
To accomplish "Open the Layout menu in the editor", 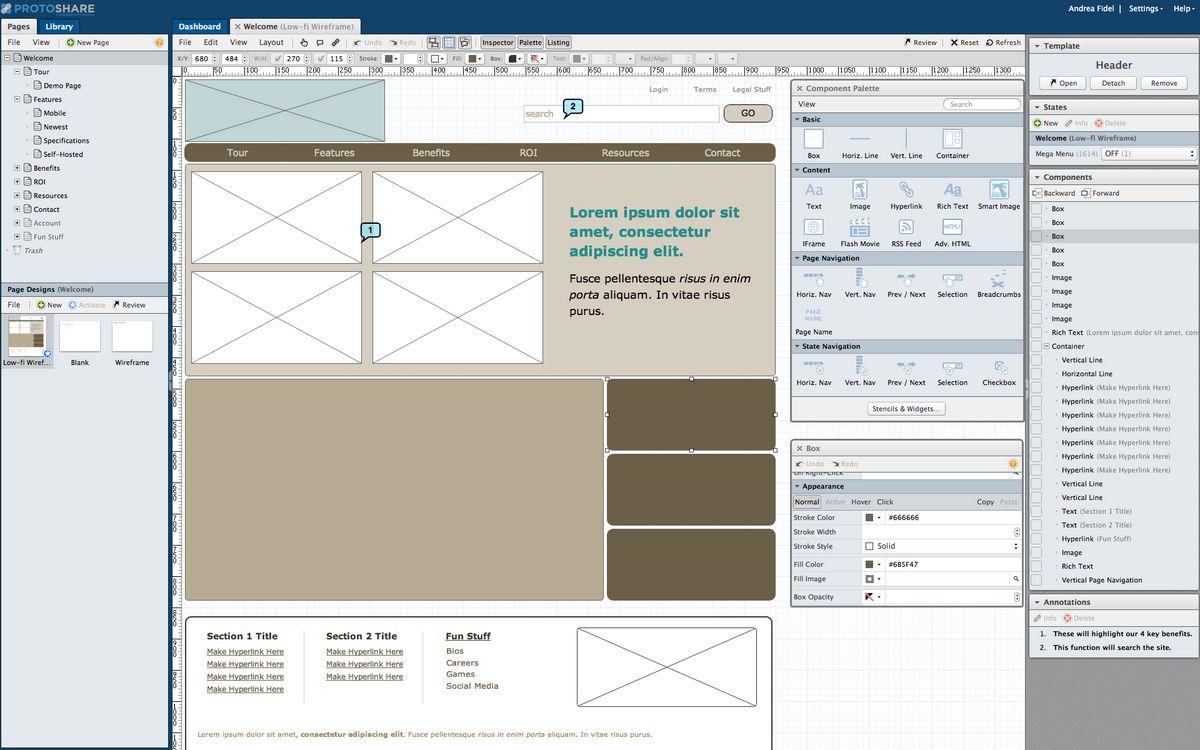I will (x=271, y=43).
